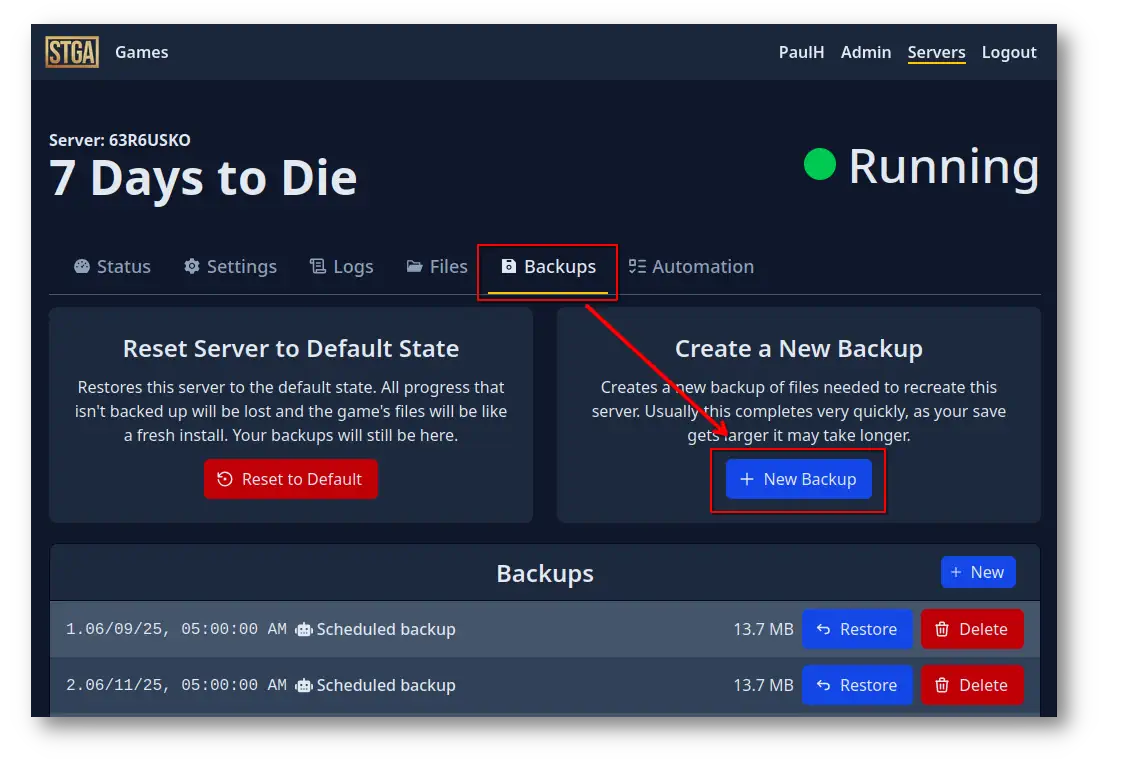
Task: Delete the 06/11/25 scheduled backup
Action: coord(972,685)
